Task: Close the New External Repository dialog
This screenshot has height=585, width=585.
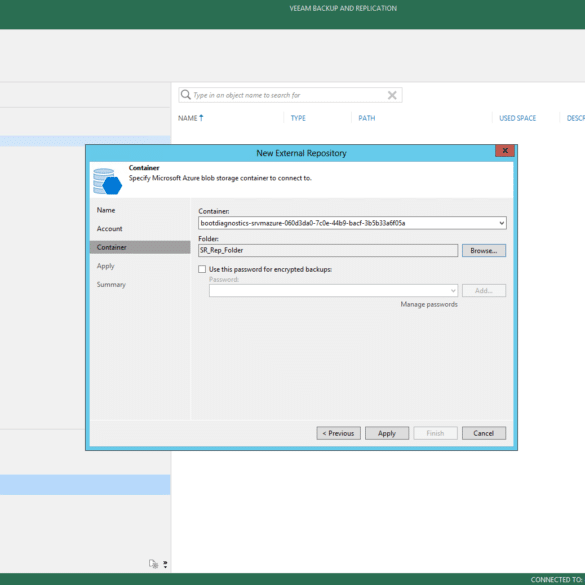Action: tap(505, 151)
